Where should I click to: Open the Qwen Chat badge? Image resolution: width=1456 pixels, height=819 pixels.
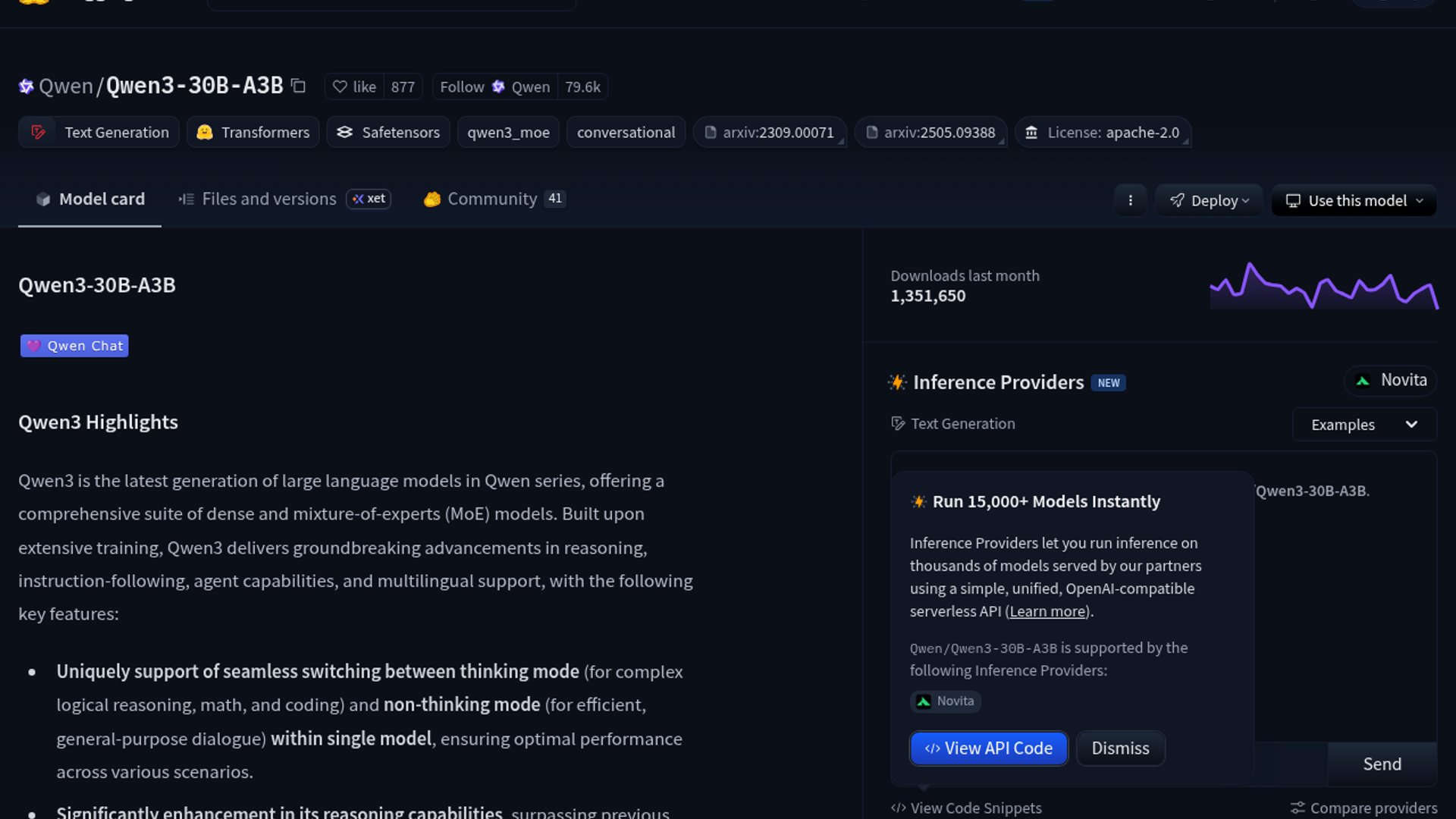coord(74,346)
